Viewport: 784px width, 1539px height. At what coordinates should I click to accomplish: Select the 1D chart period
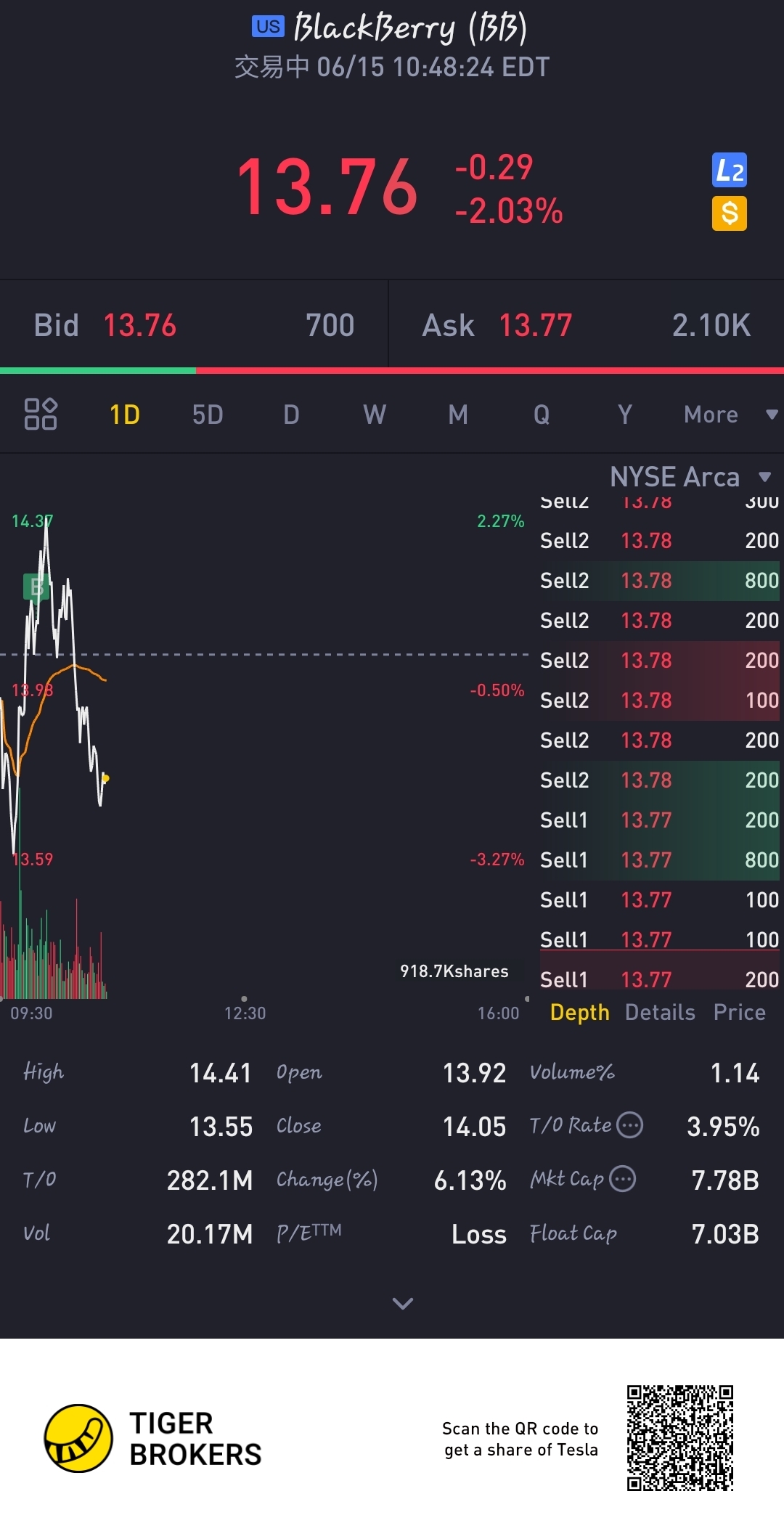[x=124, y=415]
